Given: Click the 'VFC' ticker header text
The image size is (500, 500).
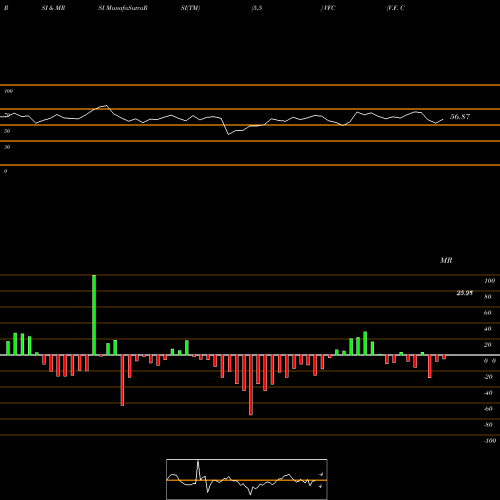Looking at the screenshot, I should (329, 8).
